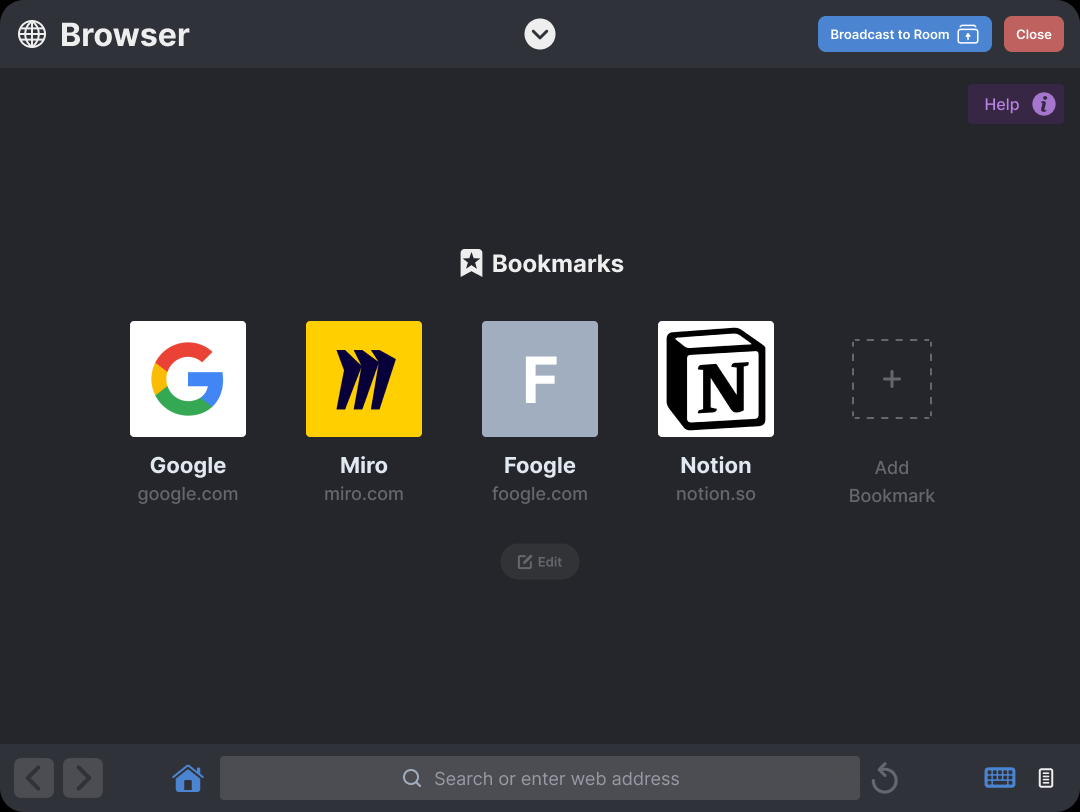Click the Add Bookmark label
The height and width of the screenshot is (812, 1080).
[x=892, y=481]
